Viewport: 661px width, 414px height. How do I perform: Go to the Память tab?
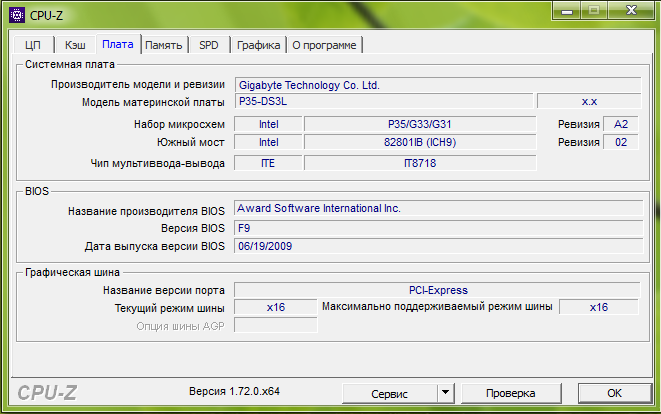tap(164, 45)
